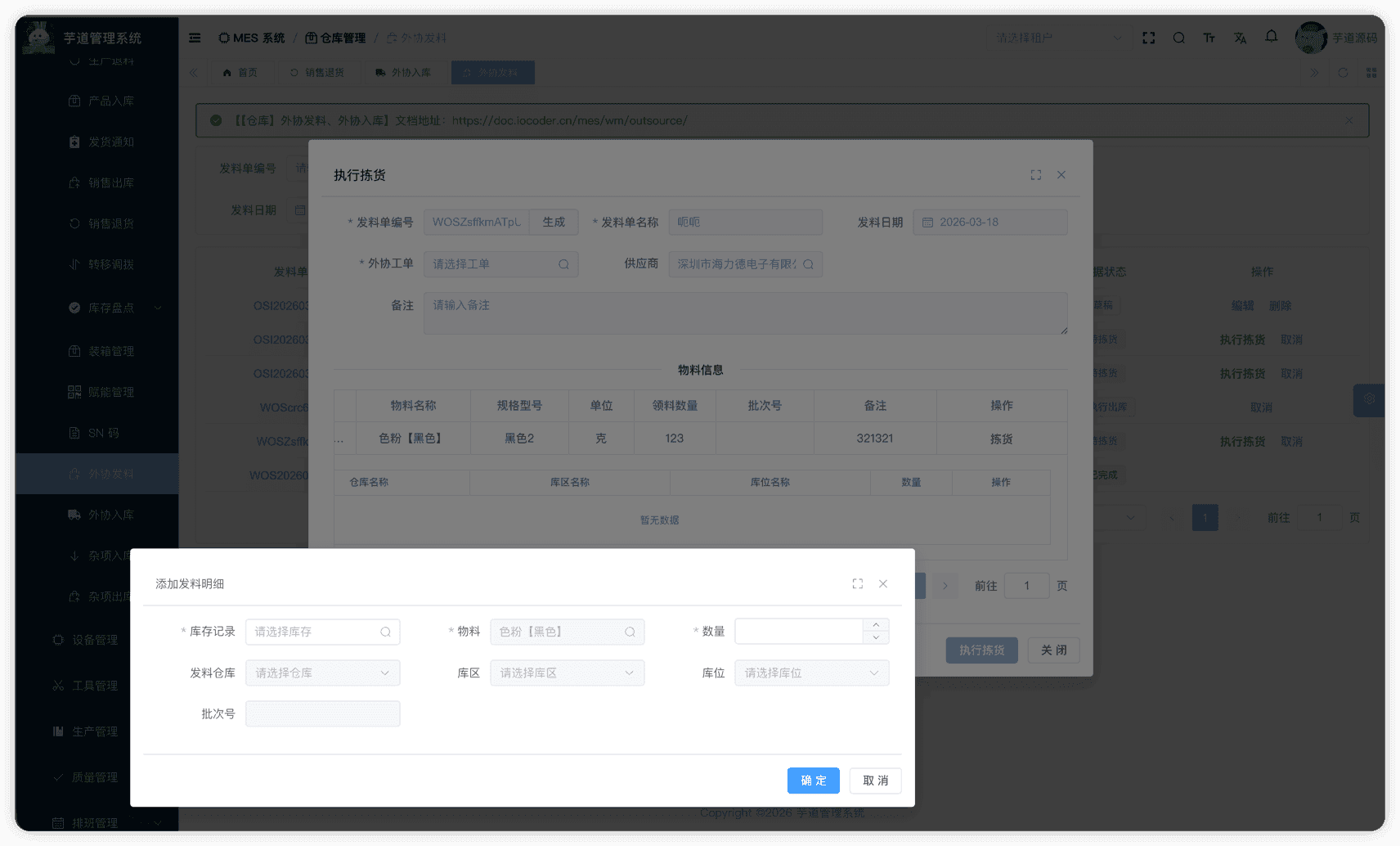Collapse the sidebar with the arrows icon

point(194,72)
